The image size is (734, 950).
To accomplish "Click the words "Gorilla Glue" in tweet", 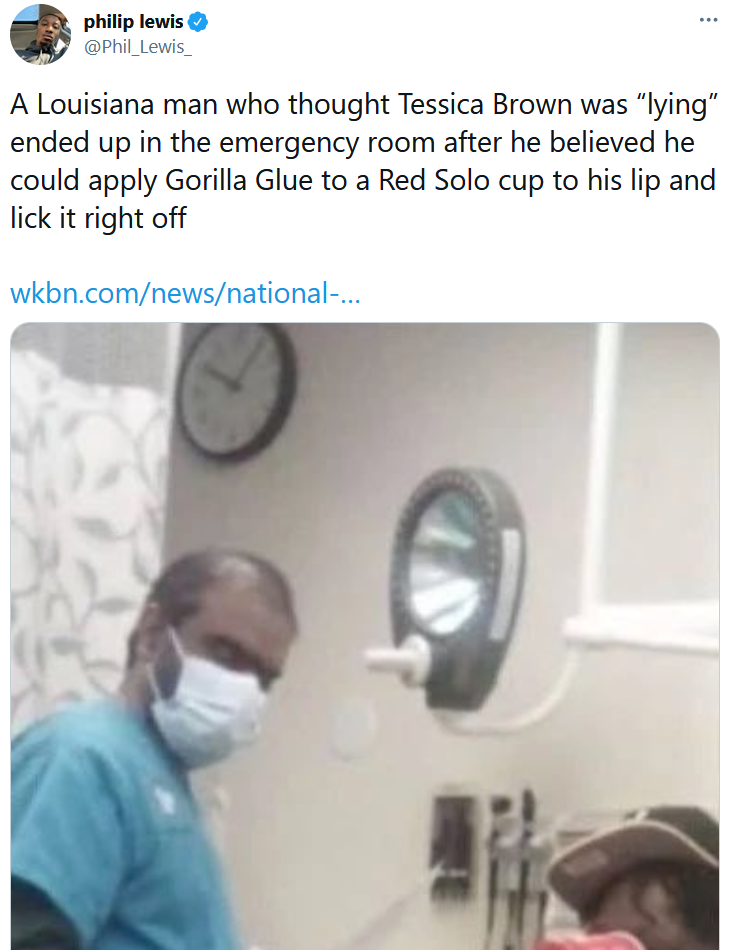I will pyautogui.click(x=239, y=181).
